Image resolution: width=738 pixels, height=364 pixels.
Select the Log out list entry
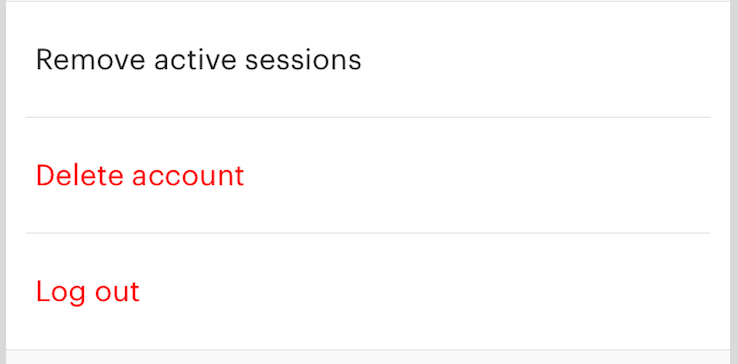click(368, 291)
